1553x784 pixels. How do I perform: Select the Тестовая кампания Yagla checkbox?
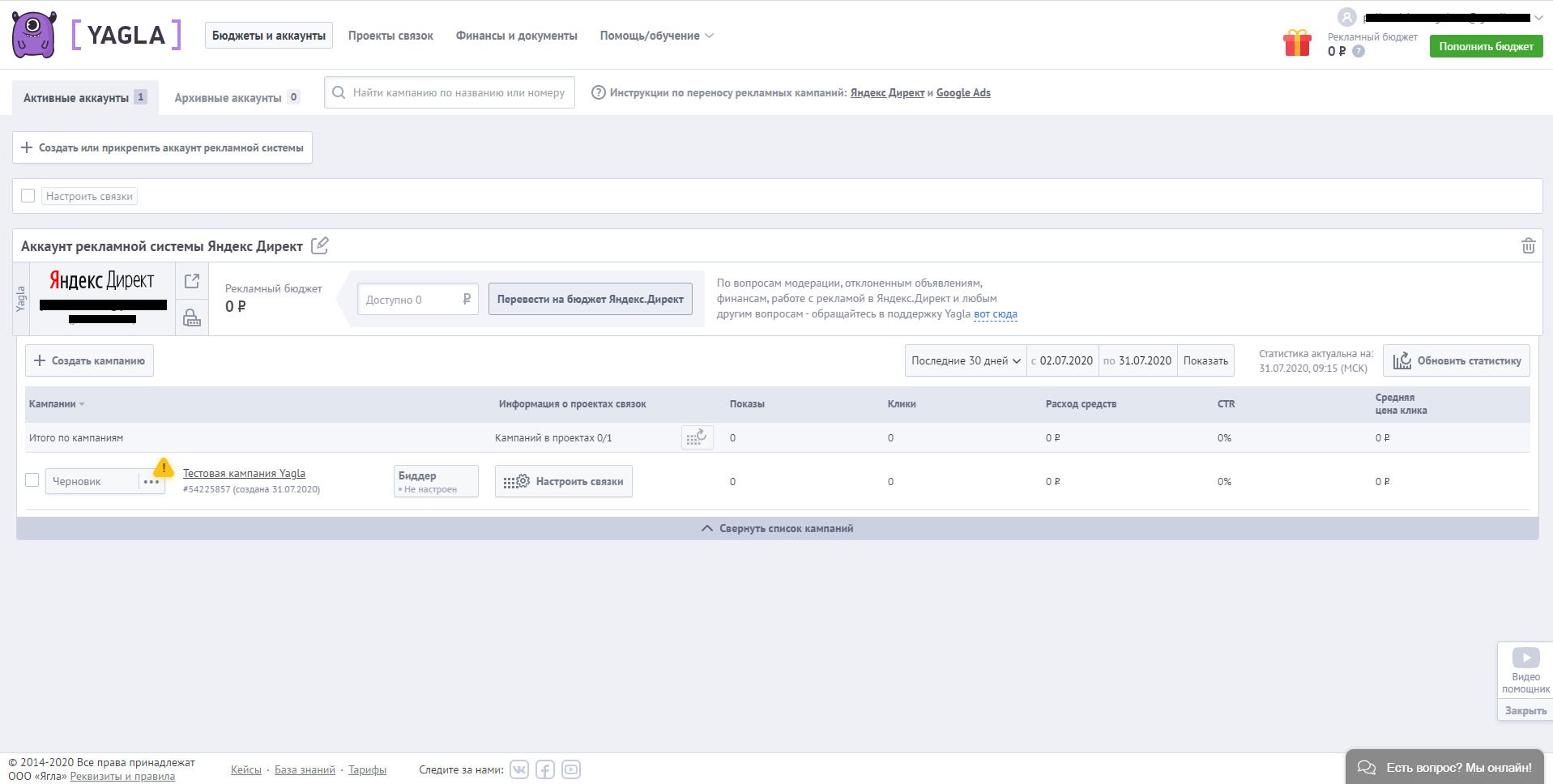click(x=32, y=480)
